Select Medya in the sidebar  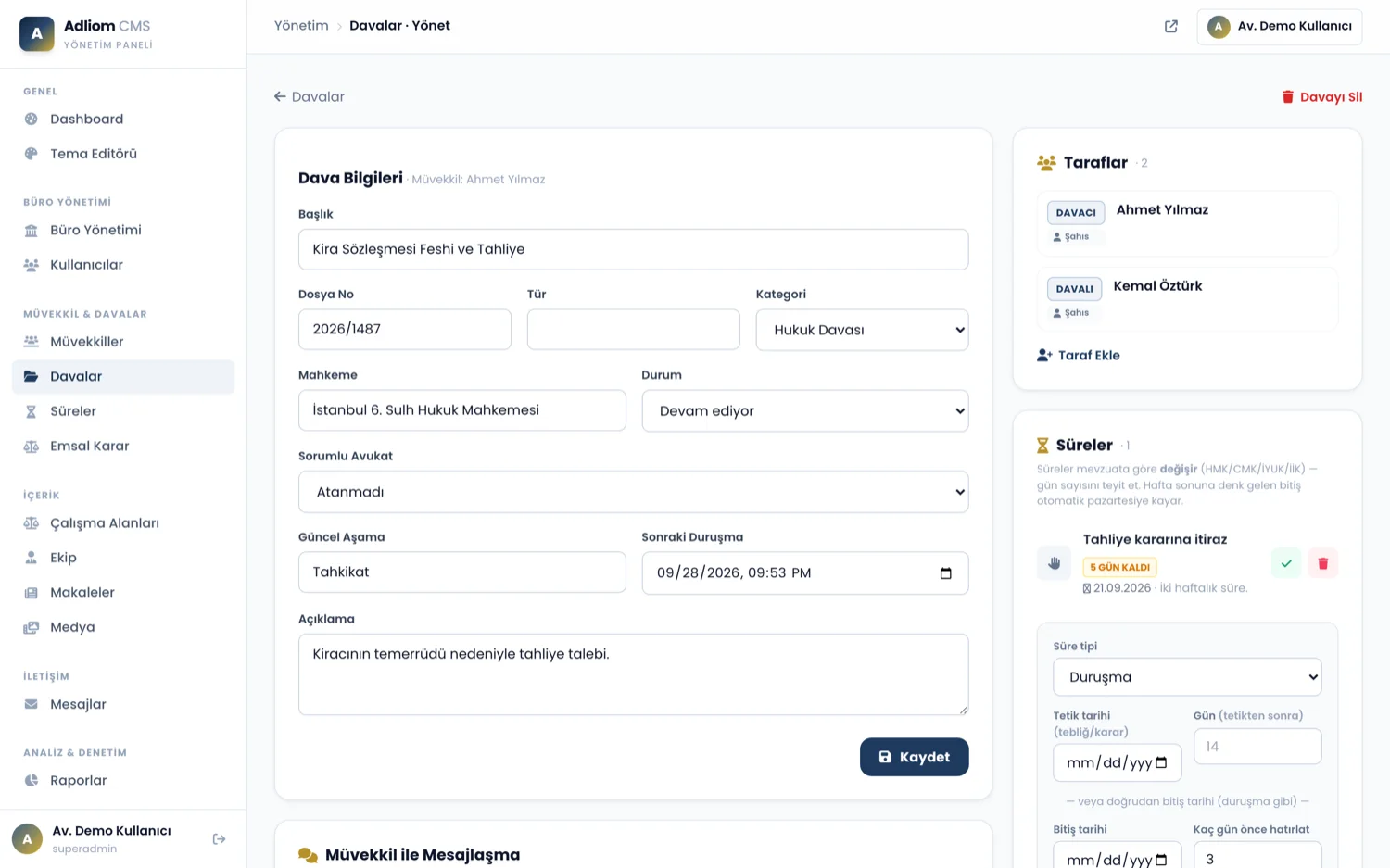[x=123, y=627]
